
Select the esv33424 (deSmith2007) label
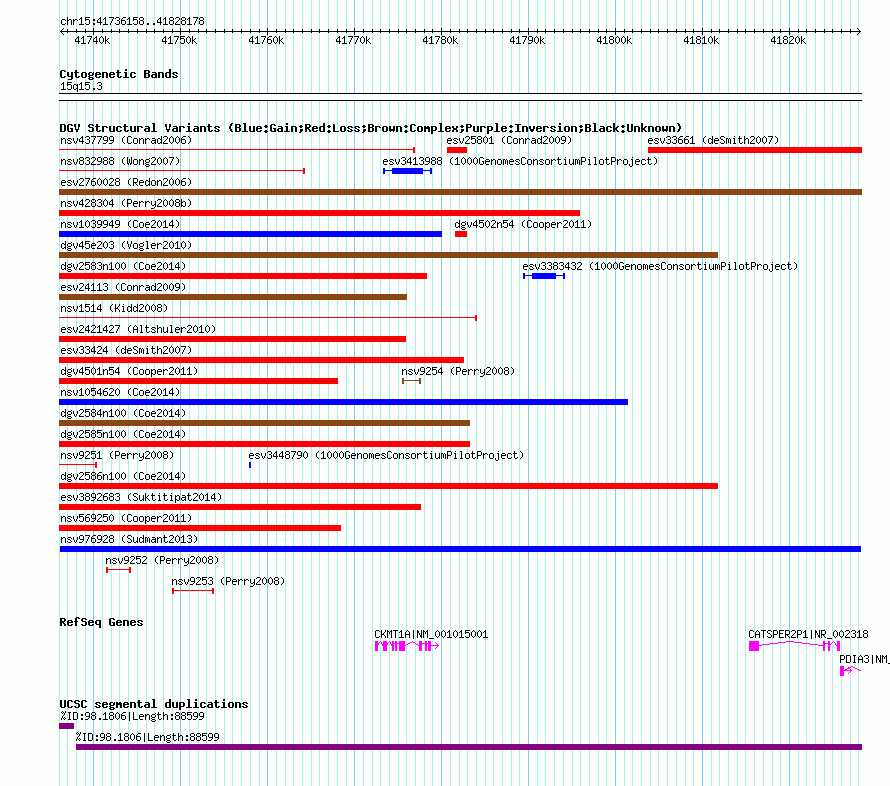(x=126, y=350)
